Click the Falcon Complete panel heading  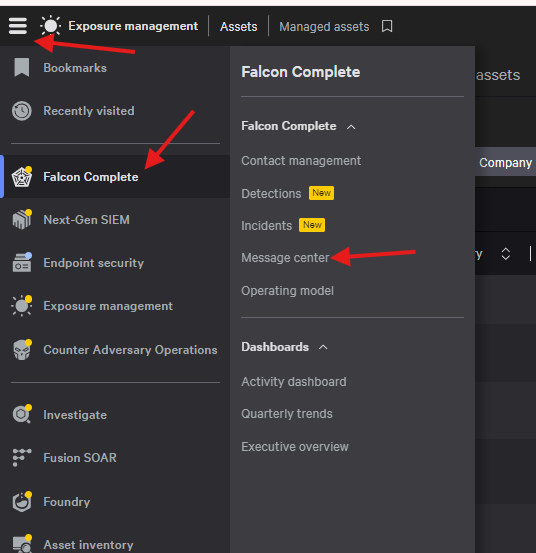(x=300, y=72)
